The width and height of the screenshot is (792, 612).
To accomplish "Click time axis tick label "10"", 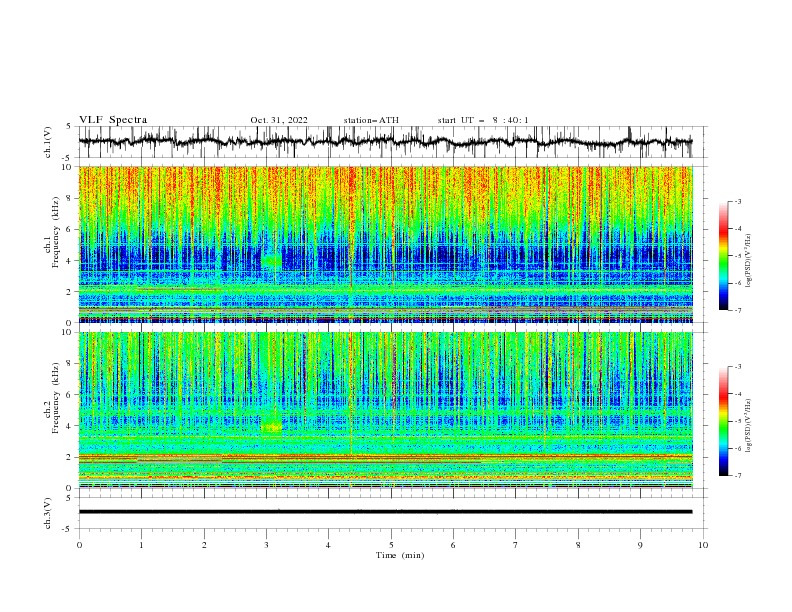I will (x=703, y=545).
